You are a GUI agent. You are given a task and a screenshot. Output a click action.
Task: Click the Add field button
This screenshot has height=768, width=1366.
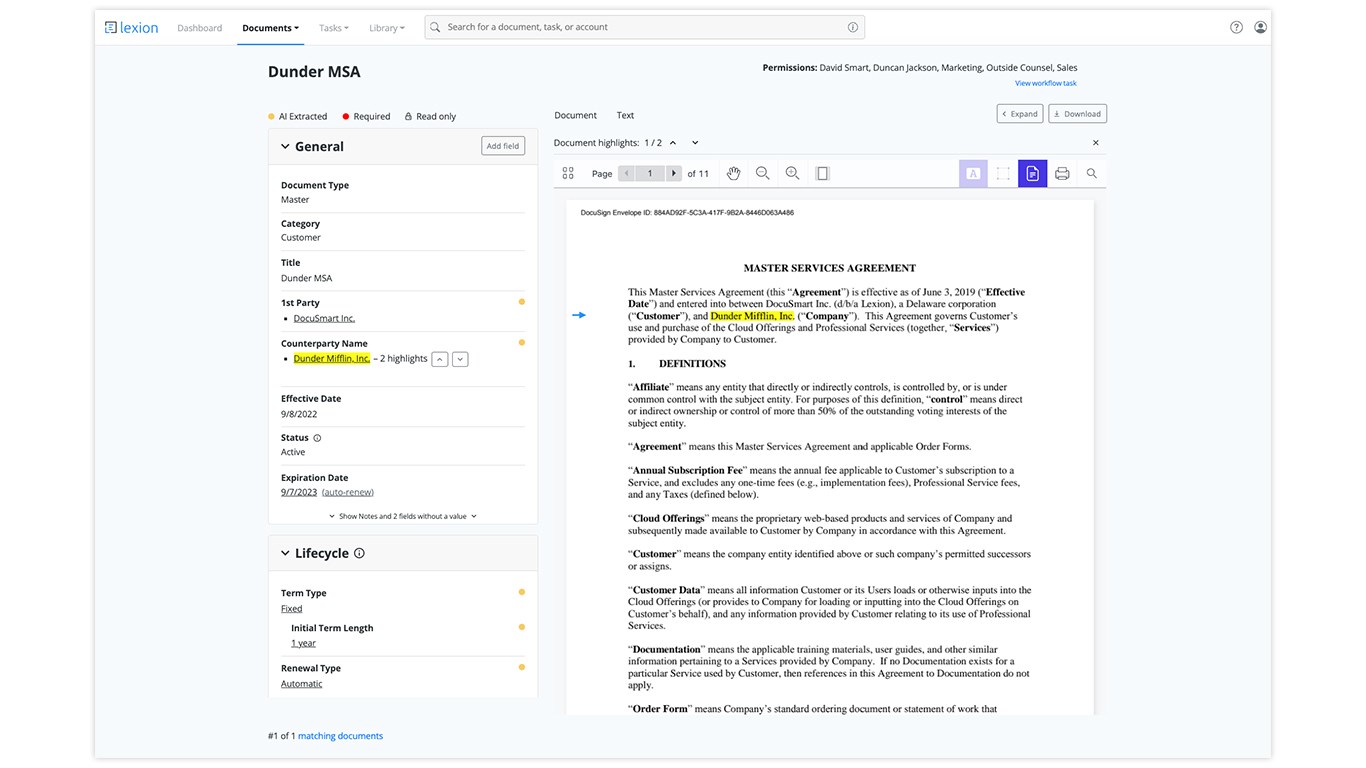click(503, 146)
